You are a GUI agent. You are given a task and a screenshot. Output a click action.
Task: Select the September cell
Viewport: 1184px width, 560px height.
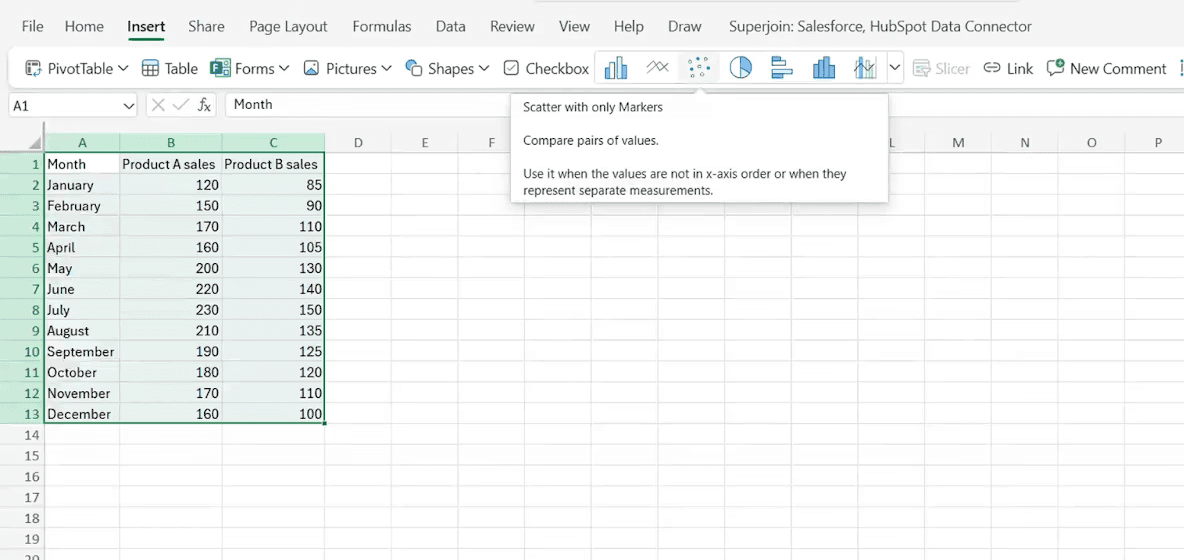[x=82, y=352]
